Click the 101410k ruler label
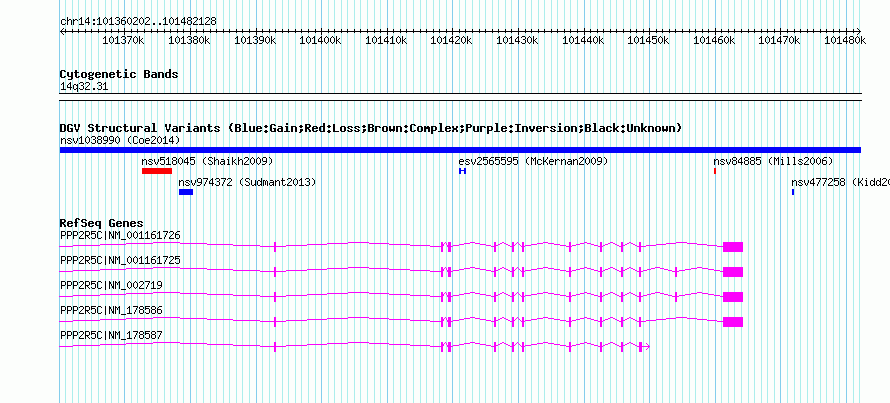 [x=387, y=40]
